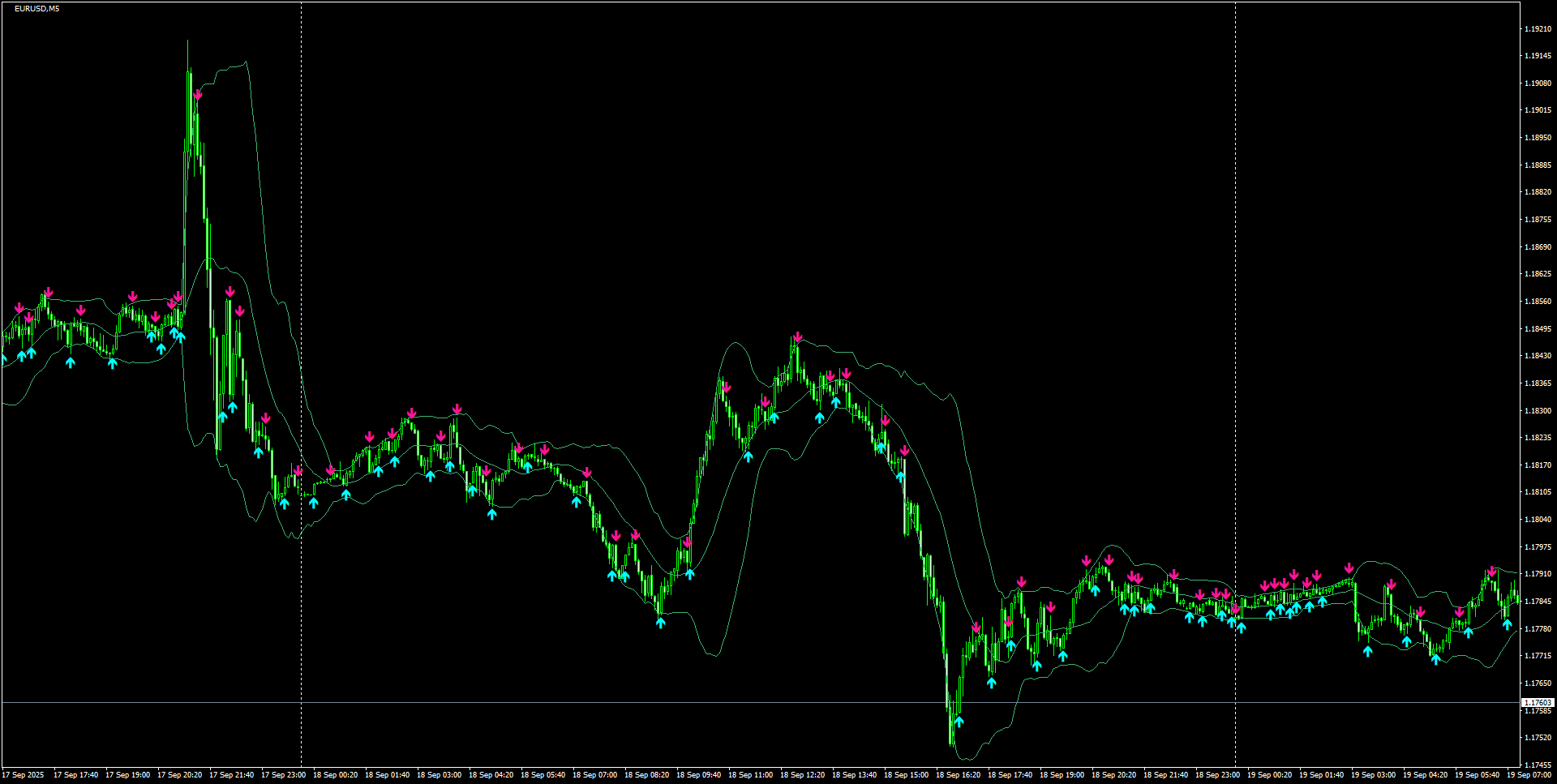Click the 1.18495 price scale label
1557x784 pixels.
[x=1538, y=329]
